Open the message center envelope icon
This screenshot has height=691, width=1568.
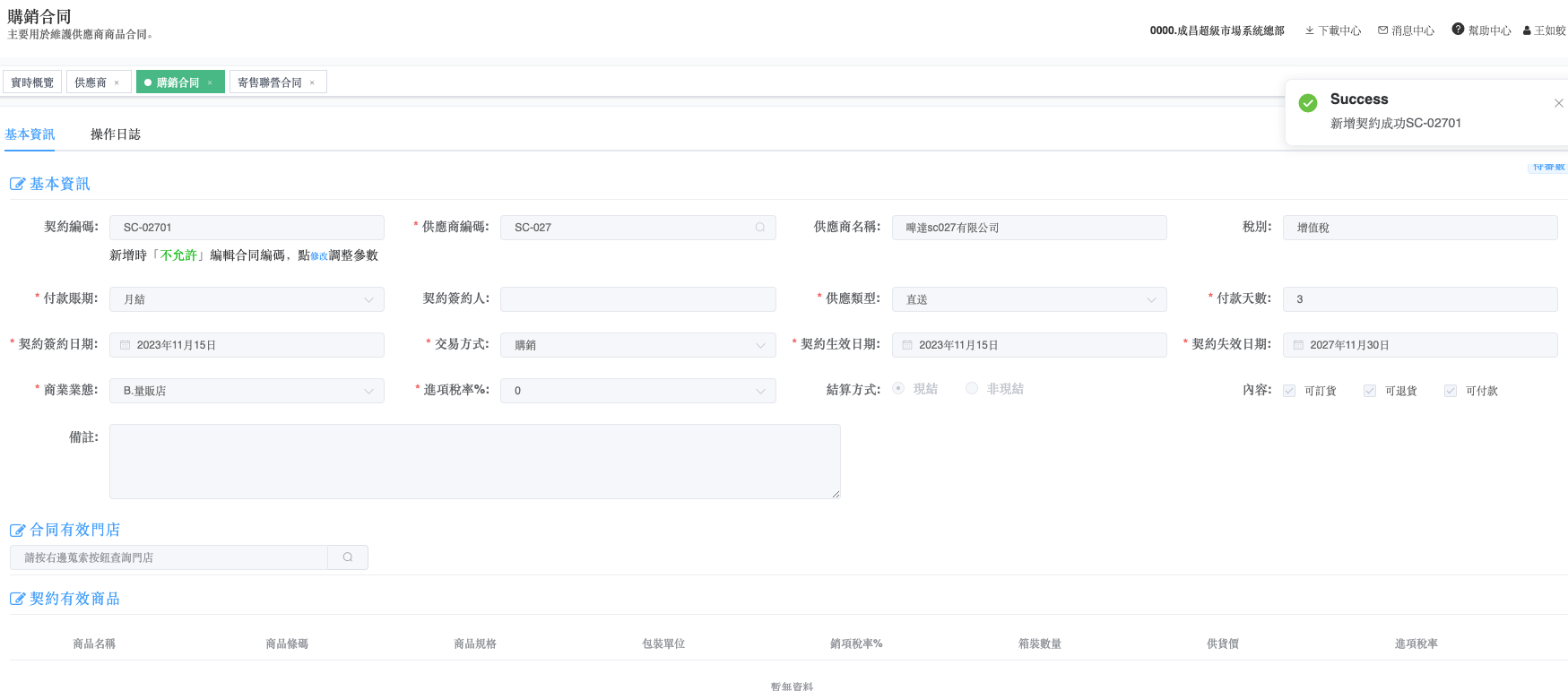[1382, 30]
